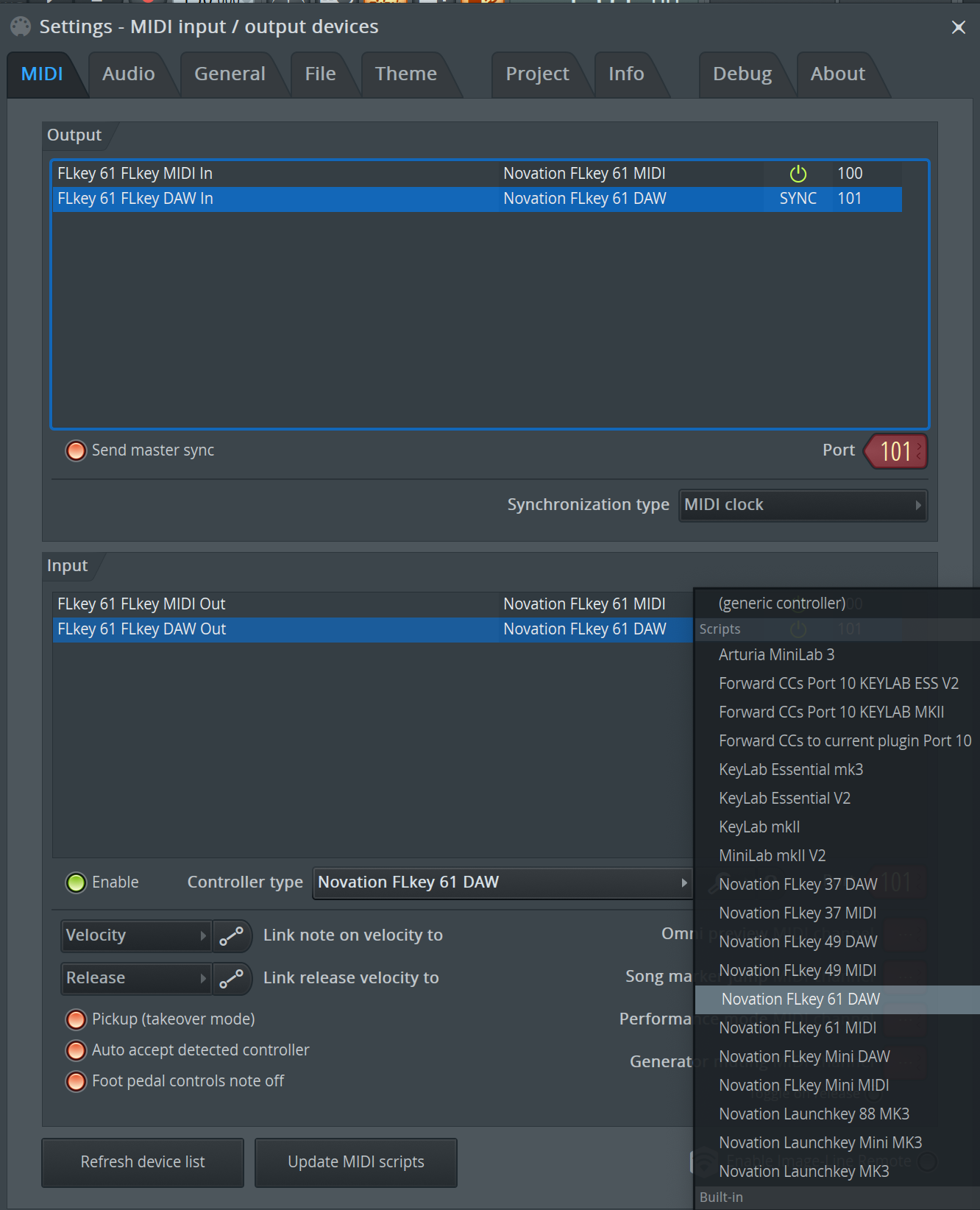Choose Forward CCs to current plugin Port 10
The width and height of the screenshot is (980, 1210).
click(x=837, y=741)
